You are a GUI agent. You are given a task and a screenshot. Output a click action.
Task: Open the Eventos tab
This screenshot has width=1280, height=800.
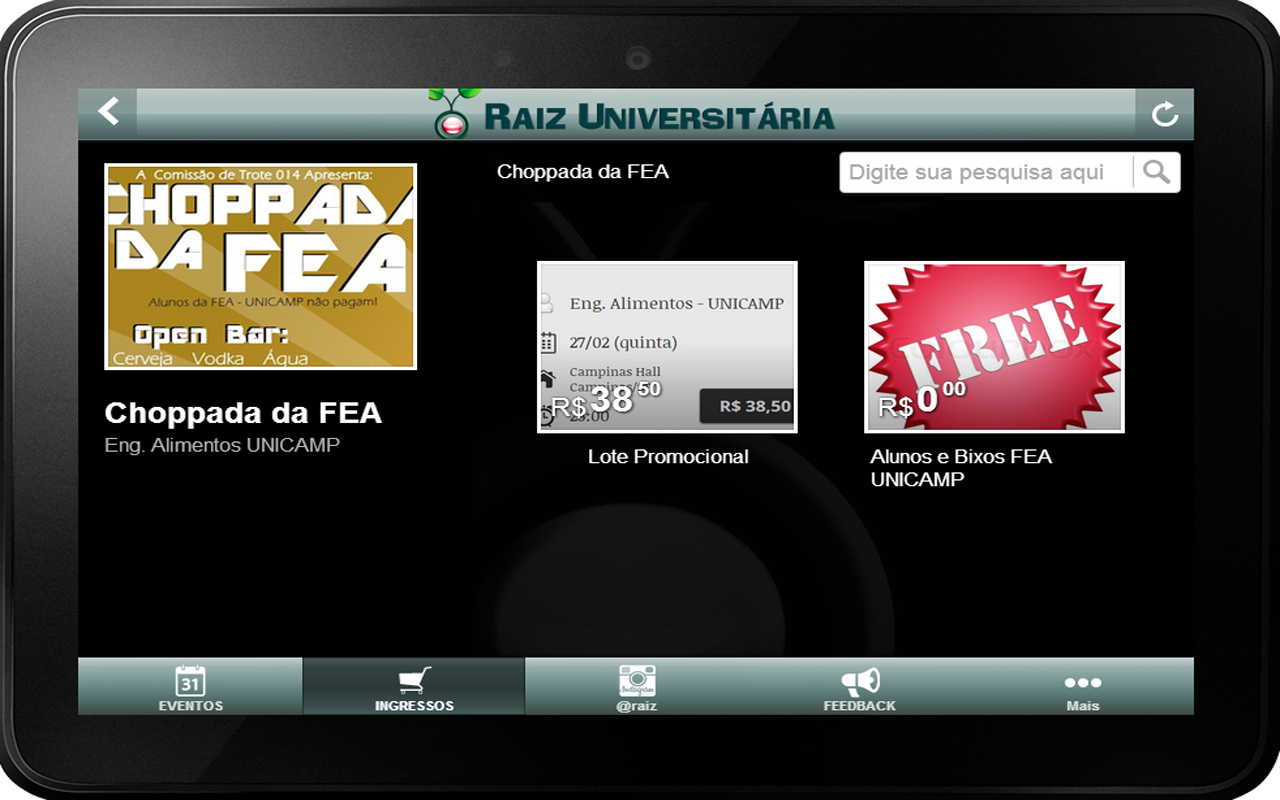point(190,687)
